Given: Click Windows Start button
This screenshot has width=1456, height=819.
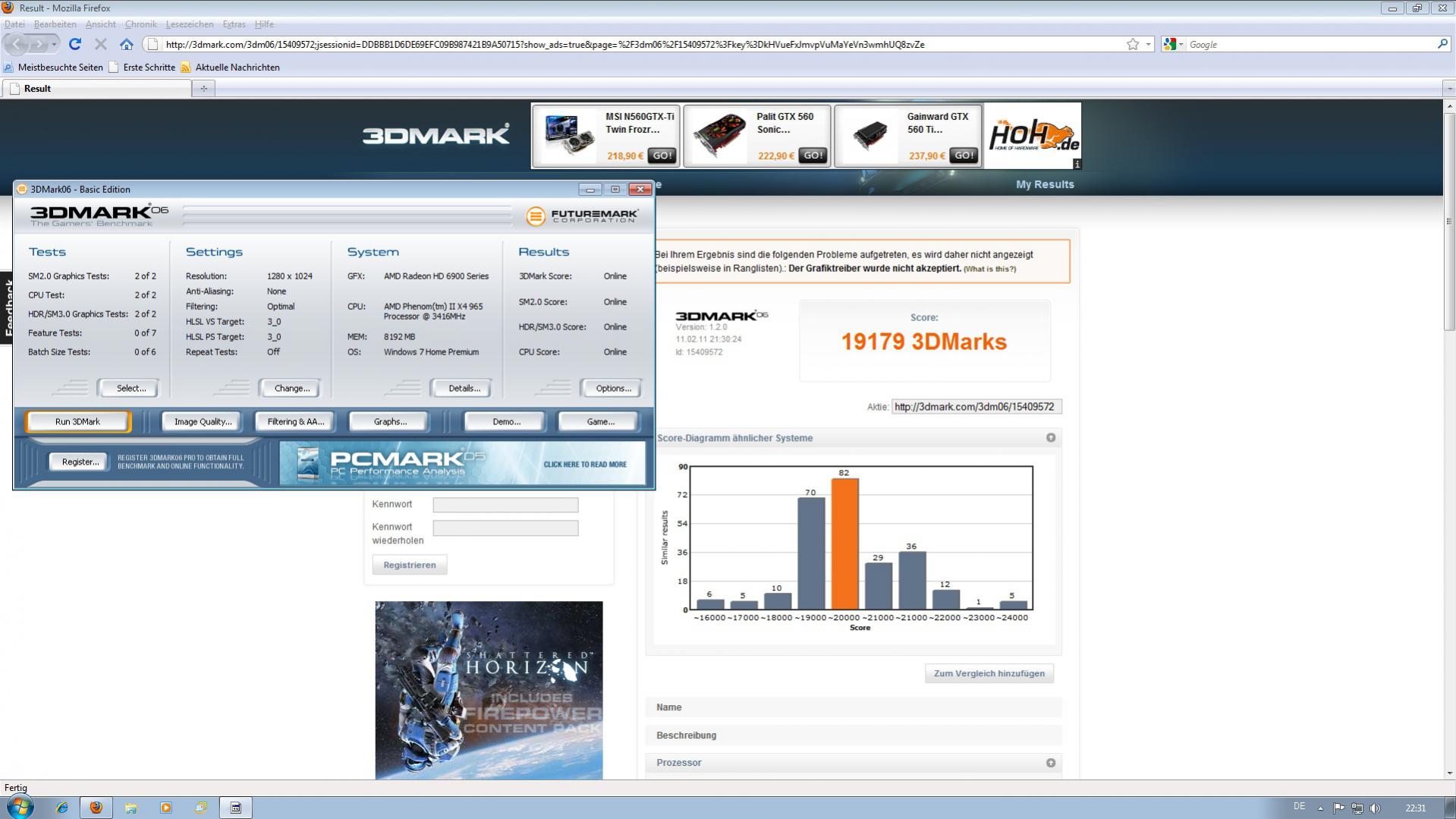Looking at the screenshot, I should point(20,807).
